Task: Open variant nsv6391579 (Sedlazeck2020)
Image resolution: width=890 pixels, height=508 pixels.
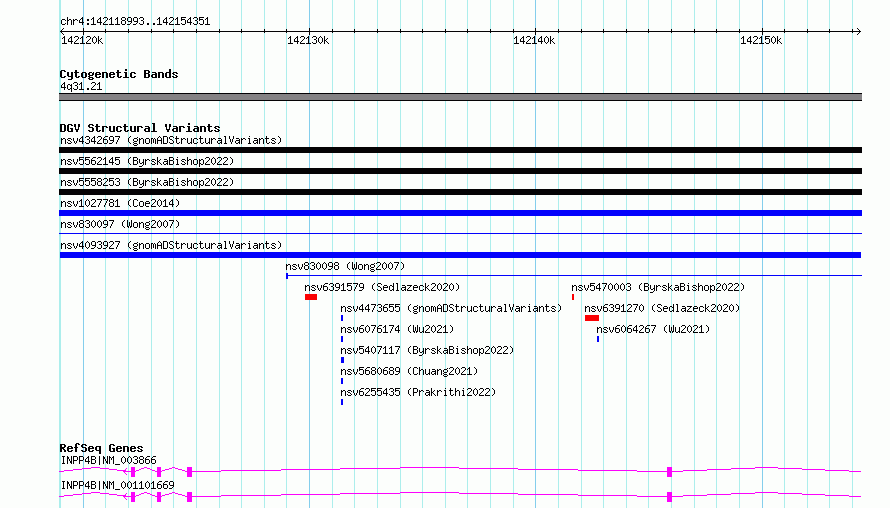Action: (x=382, y=287)
